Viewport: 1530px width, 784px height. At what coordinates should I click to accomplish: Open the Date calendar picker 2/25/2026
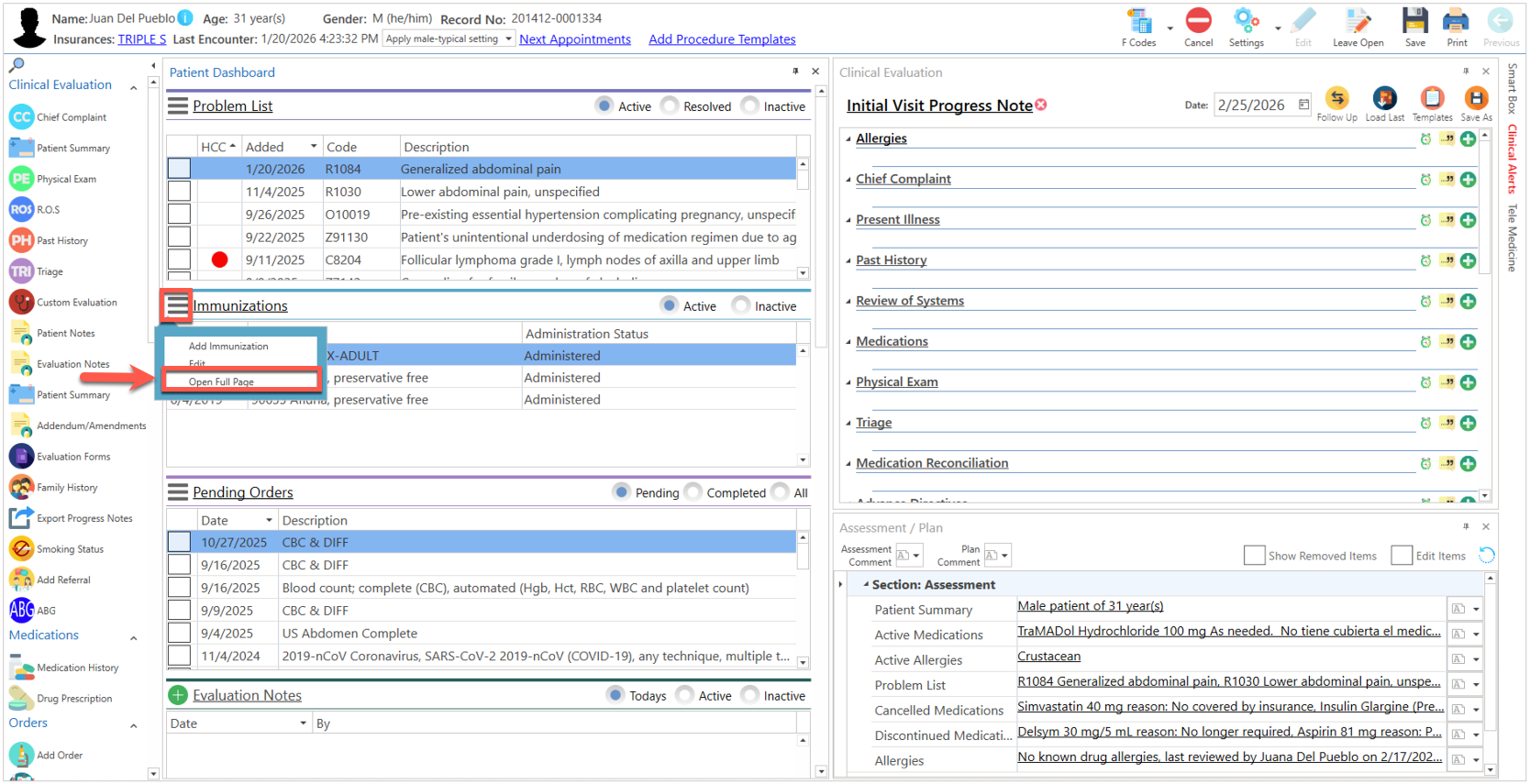coord(1303,105)
